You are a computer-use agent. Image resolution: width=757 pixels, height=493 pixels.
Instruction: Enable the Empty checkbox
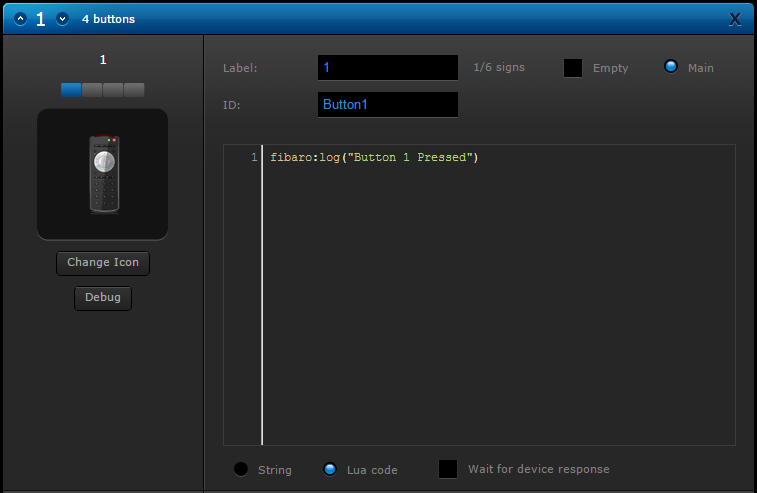[573, 68]
